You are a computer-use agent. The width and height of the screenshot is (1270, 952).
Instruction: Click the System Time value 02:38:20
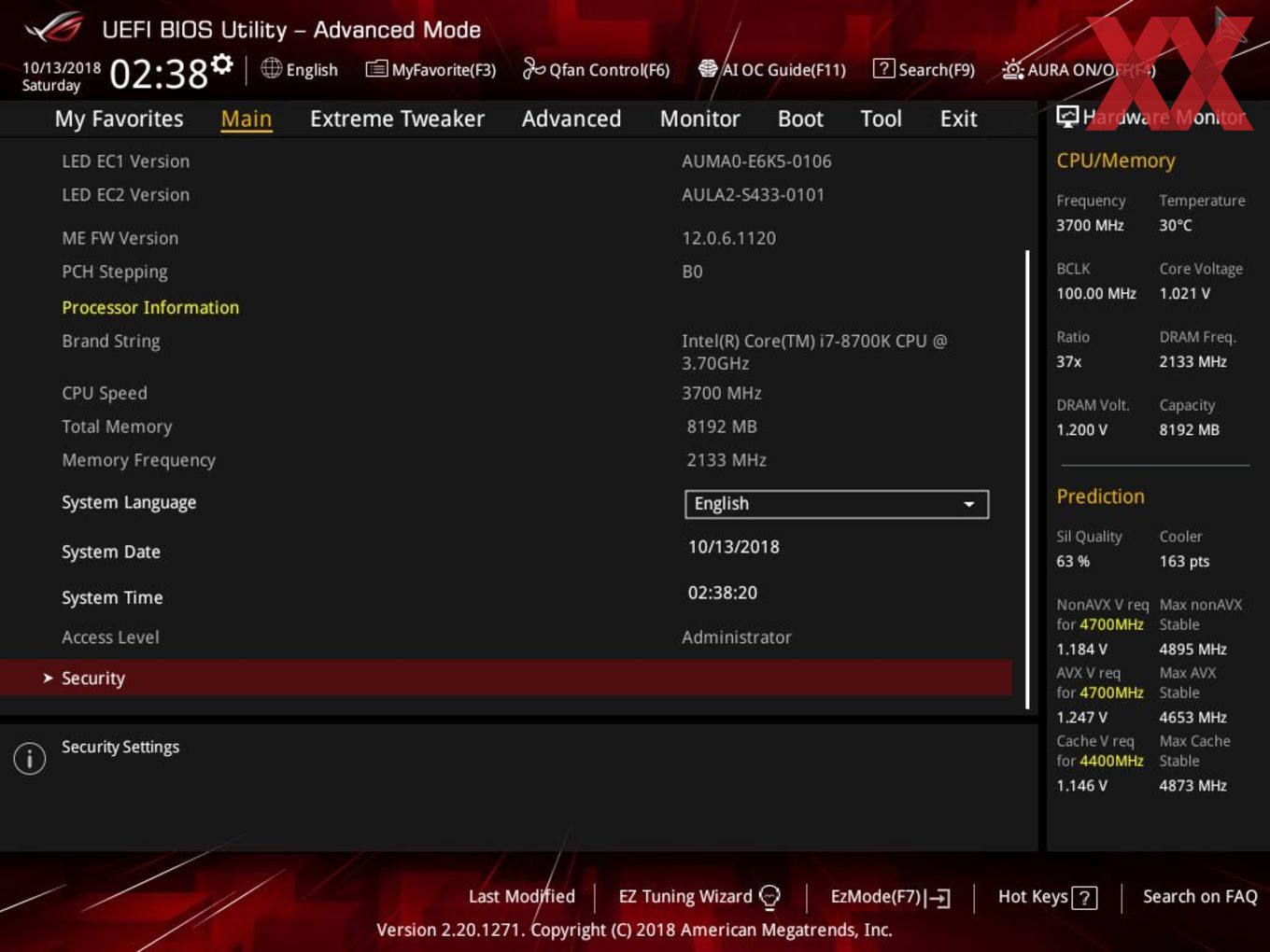(x=723, y=593)
